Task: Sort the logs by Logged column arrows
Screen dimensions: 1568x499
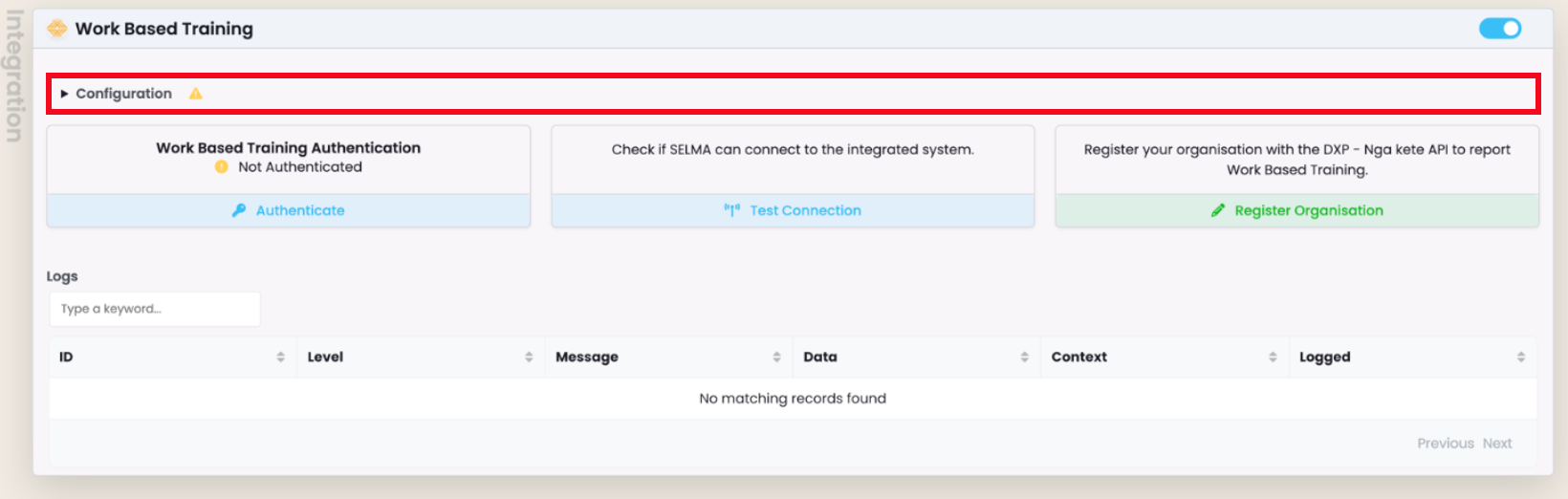Action: (1520, 357)
